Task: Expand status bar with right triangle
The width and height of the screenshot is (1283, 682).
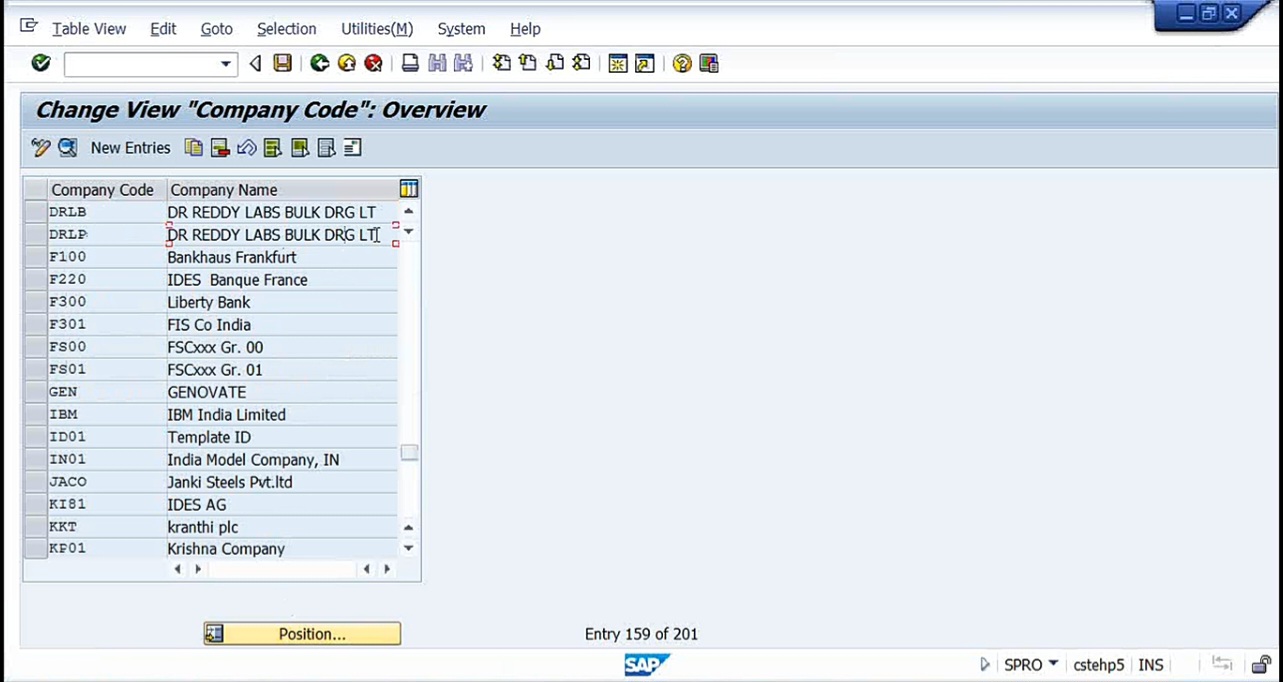Action: (985, 664)
